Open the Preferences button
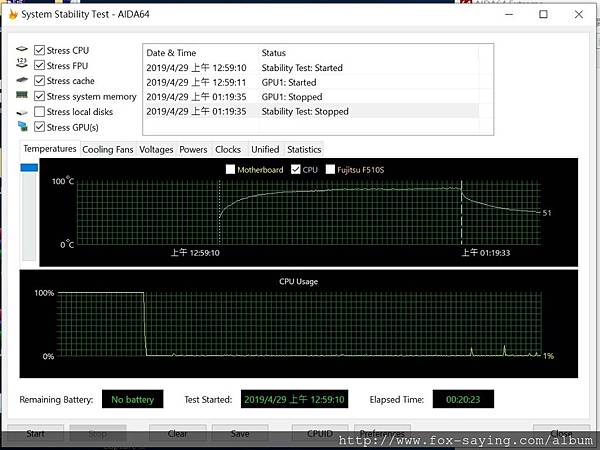 (382, 433)
